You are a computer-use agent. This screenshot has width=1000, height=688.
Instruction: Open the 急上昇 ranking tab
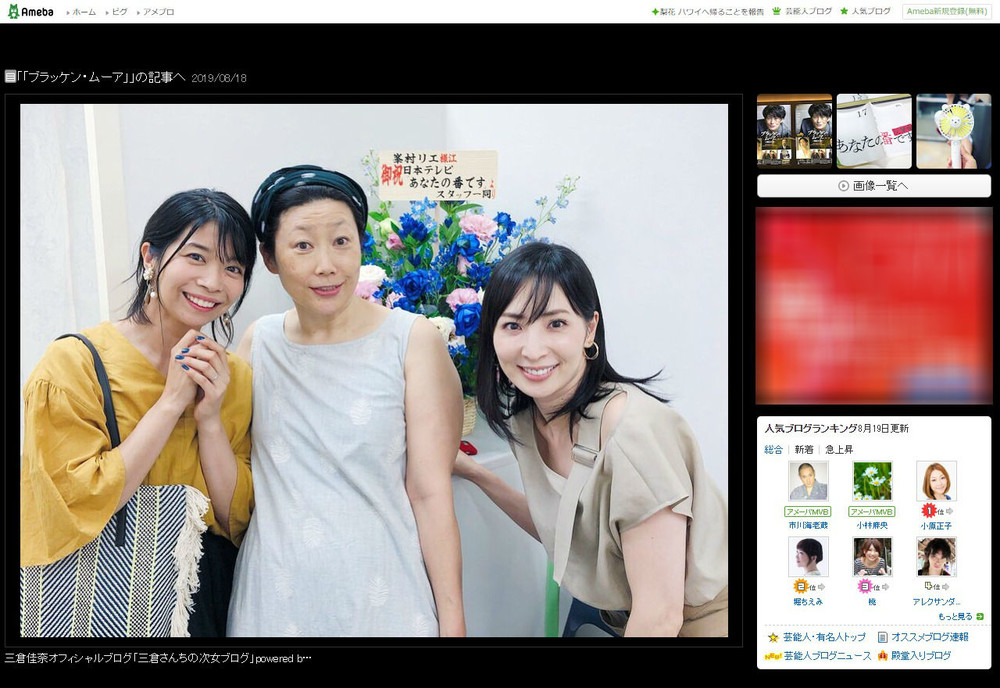[x=838, y=449]
